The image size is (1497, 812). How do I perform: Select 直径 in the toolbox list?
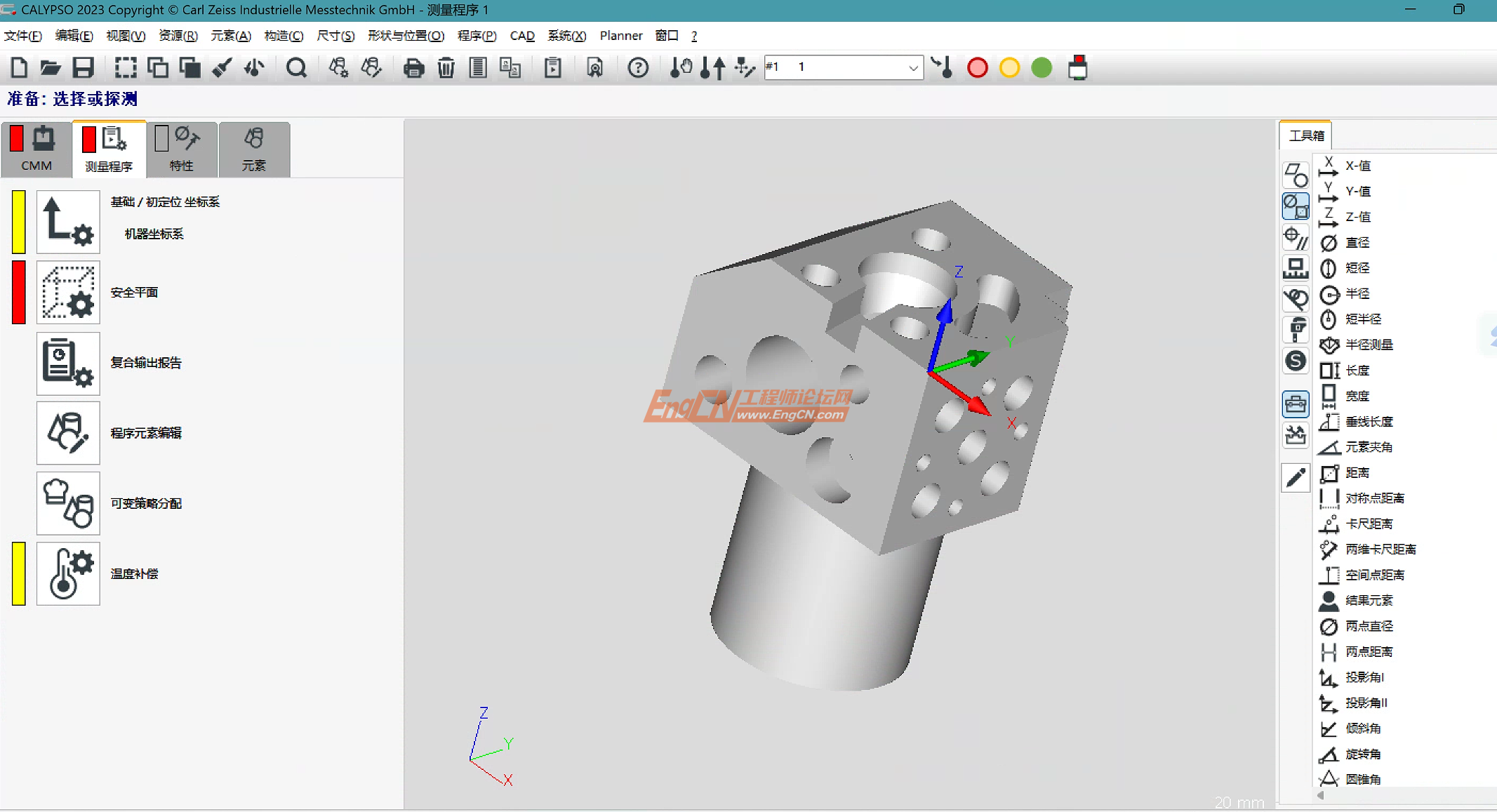1357,243
